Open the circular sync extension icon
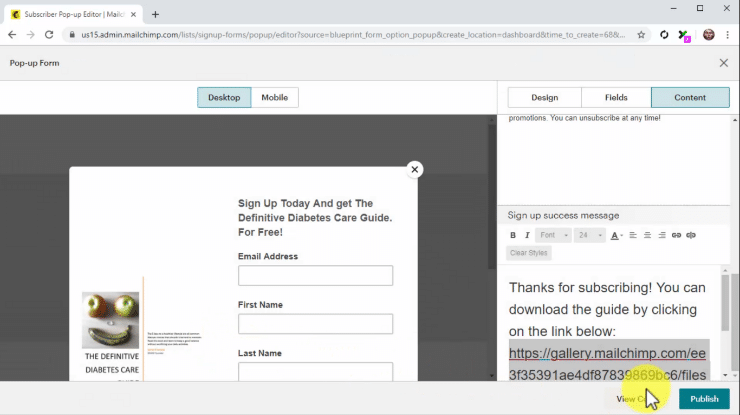This screenshot has height=415, width=740. click(664, 34)
